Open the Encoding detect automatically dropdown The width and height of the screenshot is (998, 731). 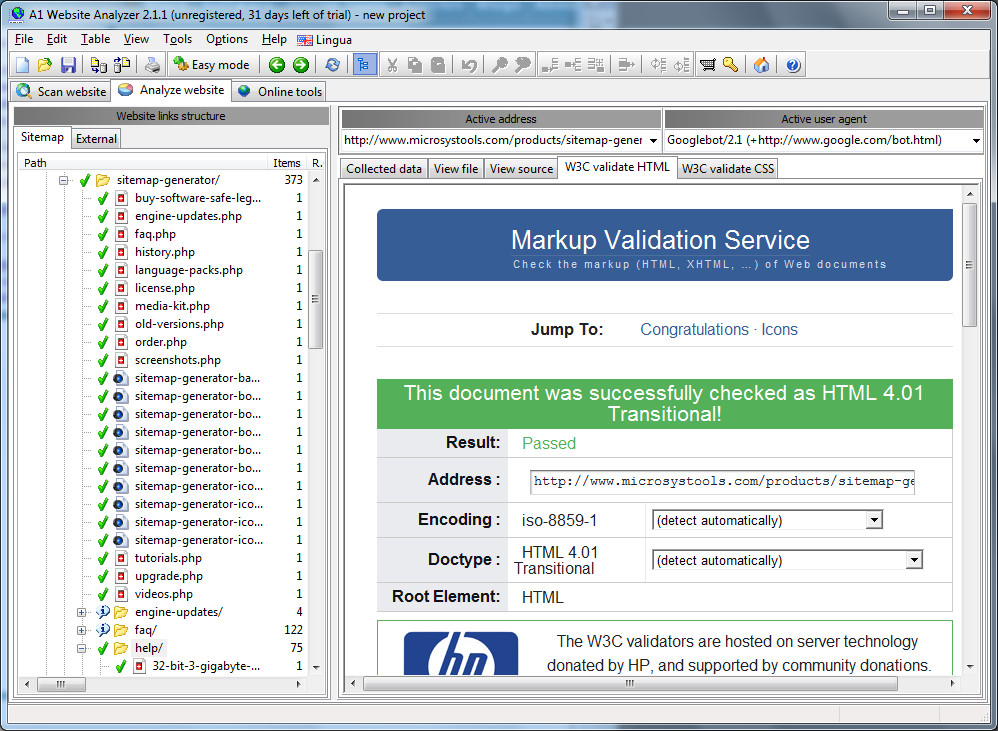874,520
